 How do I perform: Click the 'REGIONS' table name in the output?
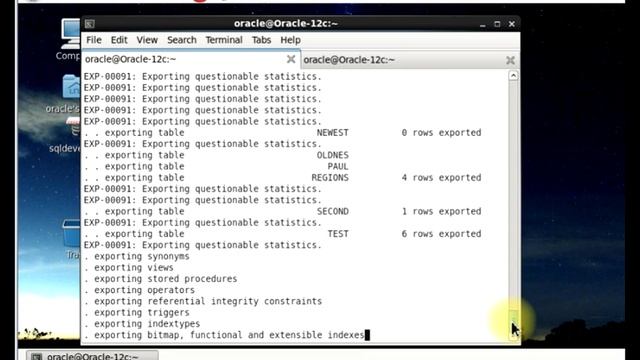330,178
